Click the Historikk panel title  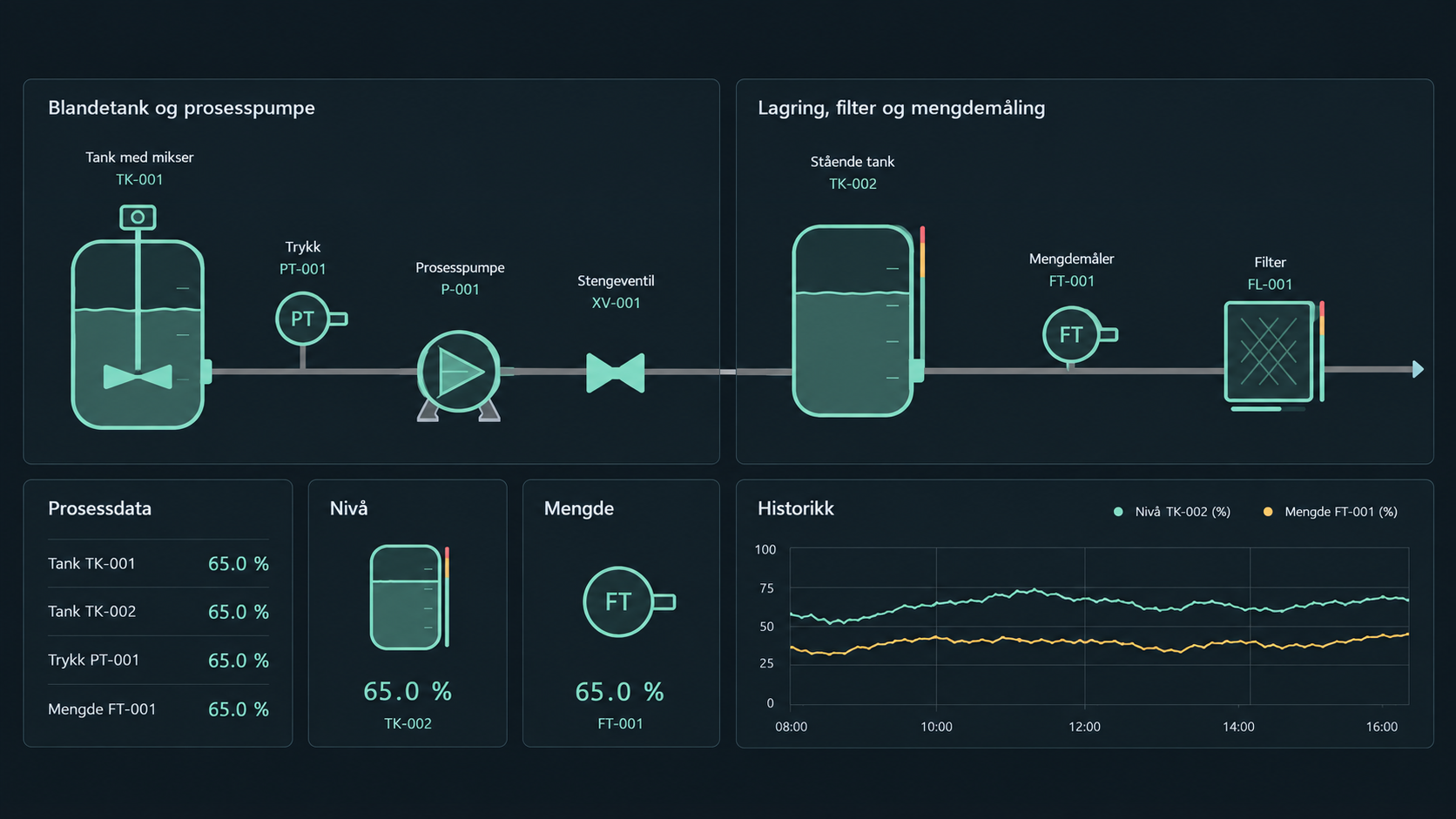pos(796,508)
